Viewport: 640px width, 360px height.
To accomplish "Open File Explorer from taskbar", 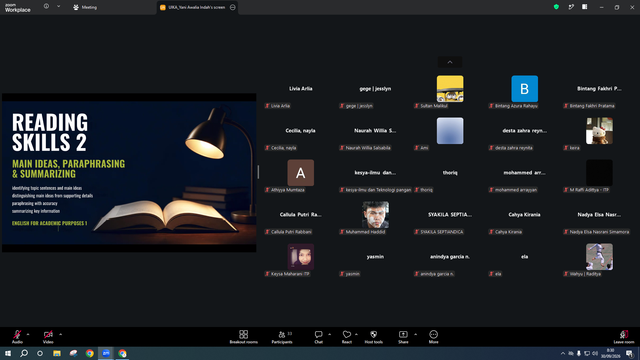I will click(x=57, y=353).
